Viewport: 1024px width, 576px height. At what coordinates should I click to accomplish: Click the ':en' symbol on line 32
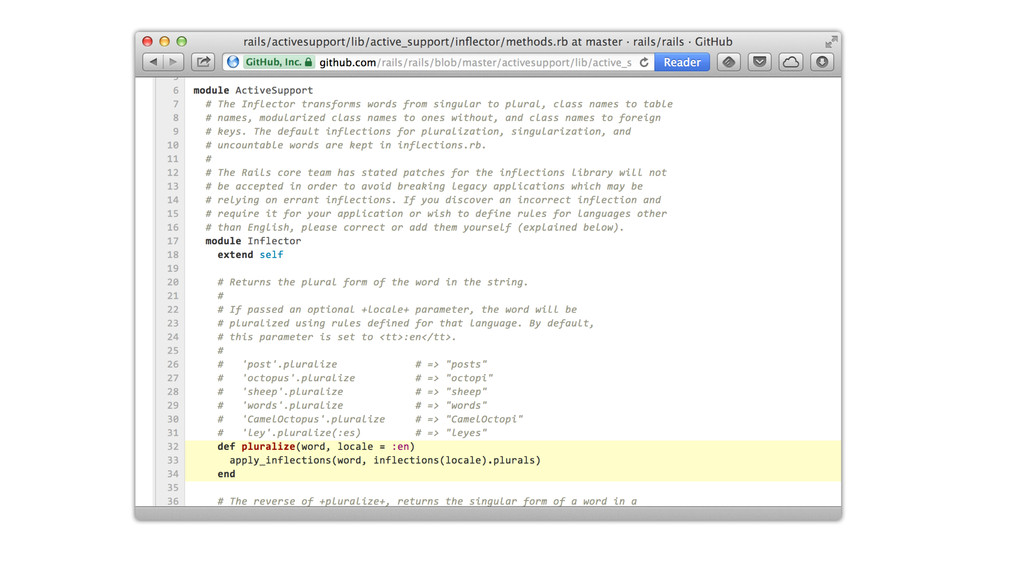point(400,447)
